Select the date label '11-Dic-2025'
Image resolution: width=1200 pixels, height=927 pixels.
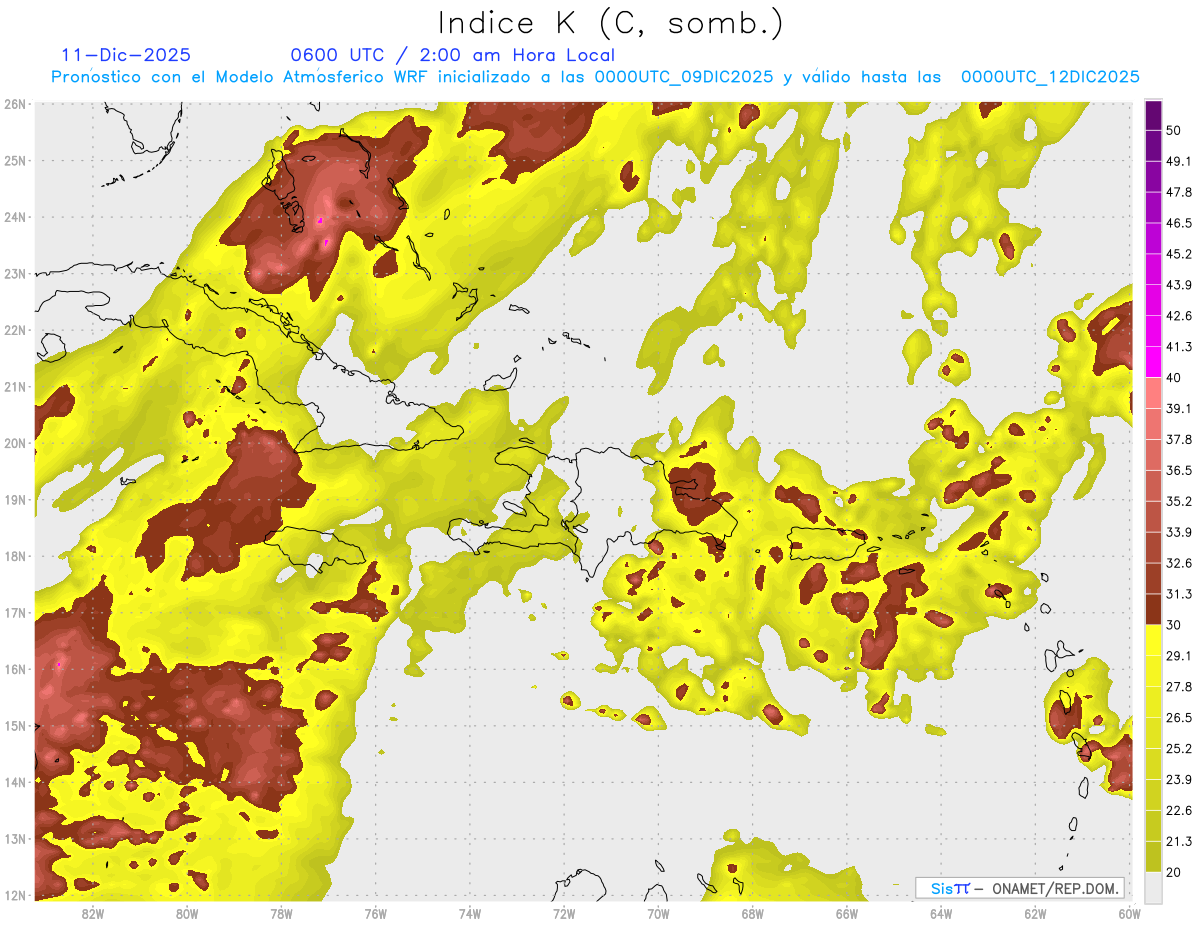click(x=126, y=55)
